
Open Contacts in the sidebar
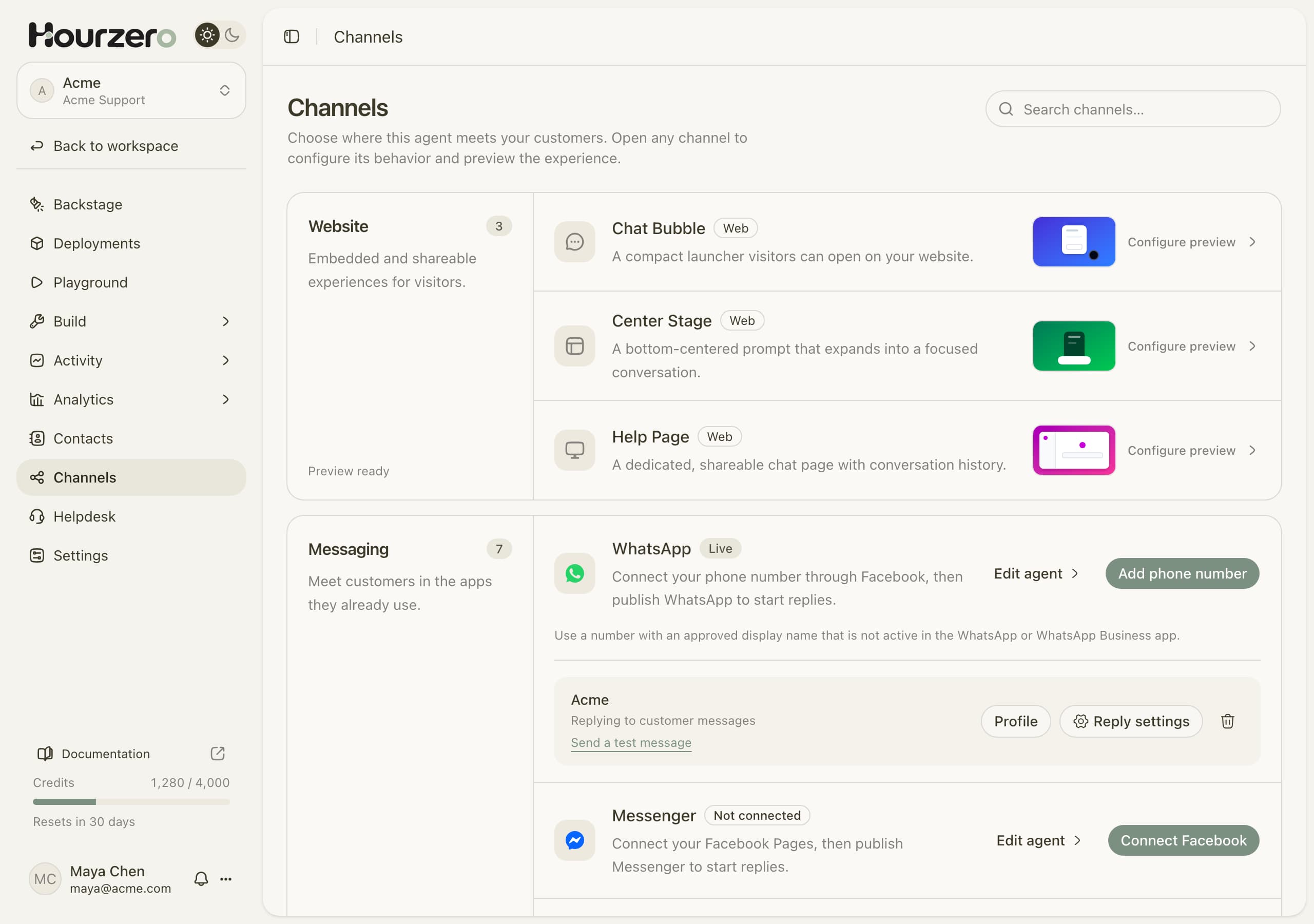131,438
